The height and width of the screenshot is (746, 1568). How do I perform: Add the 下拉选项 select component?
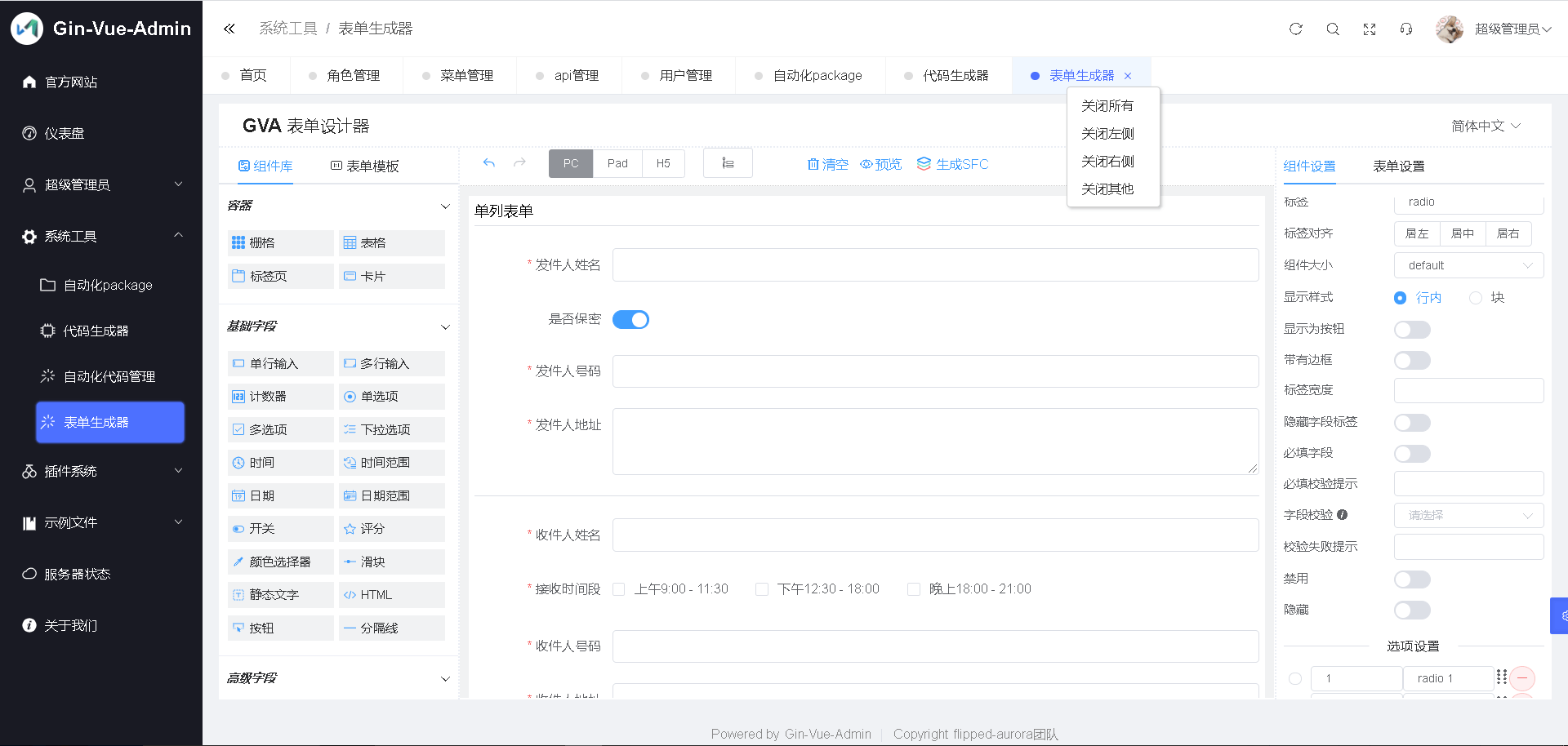392,429
